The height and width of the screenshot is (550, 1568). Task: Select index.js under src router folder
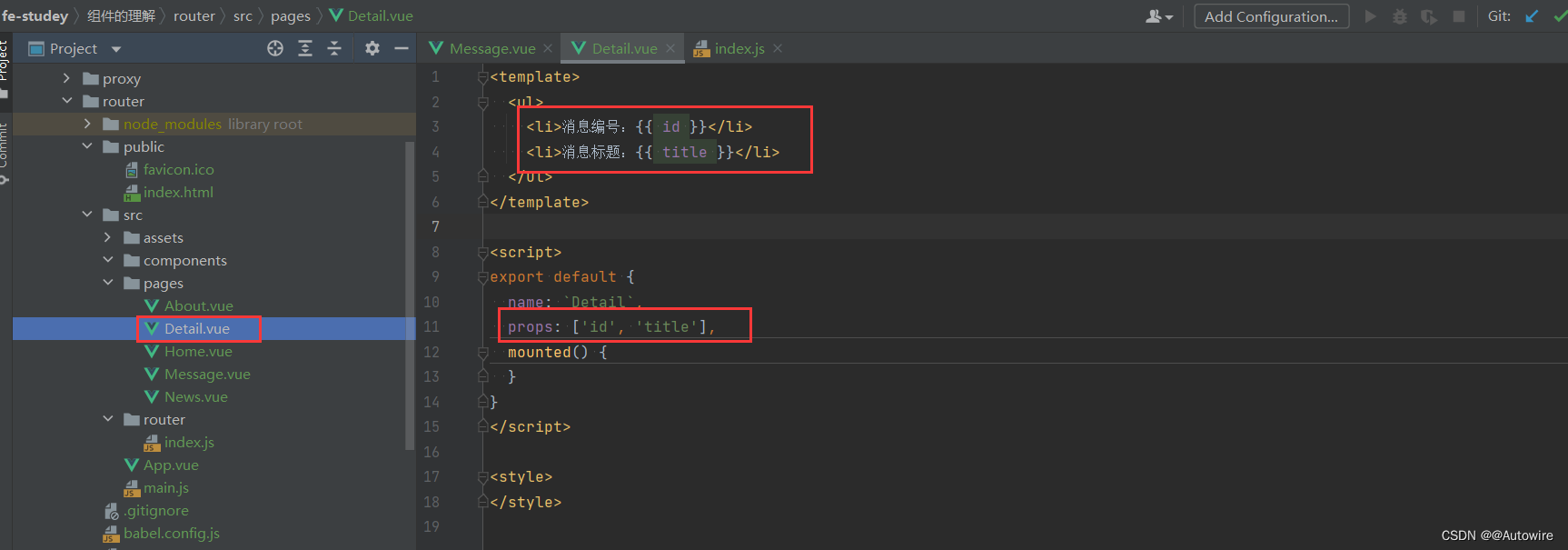pyautogui.click(x=189, y=442)
